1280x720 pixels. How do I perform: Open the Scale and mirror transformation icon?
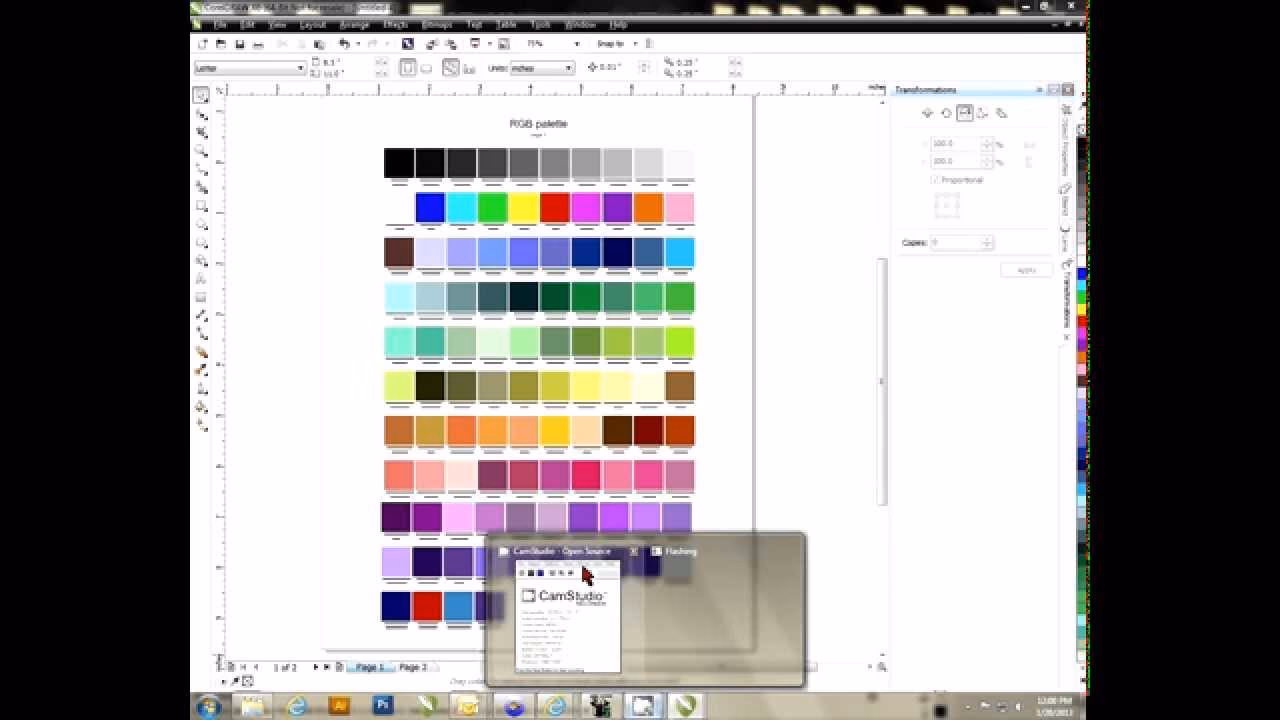pos(964,112)
